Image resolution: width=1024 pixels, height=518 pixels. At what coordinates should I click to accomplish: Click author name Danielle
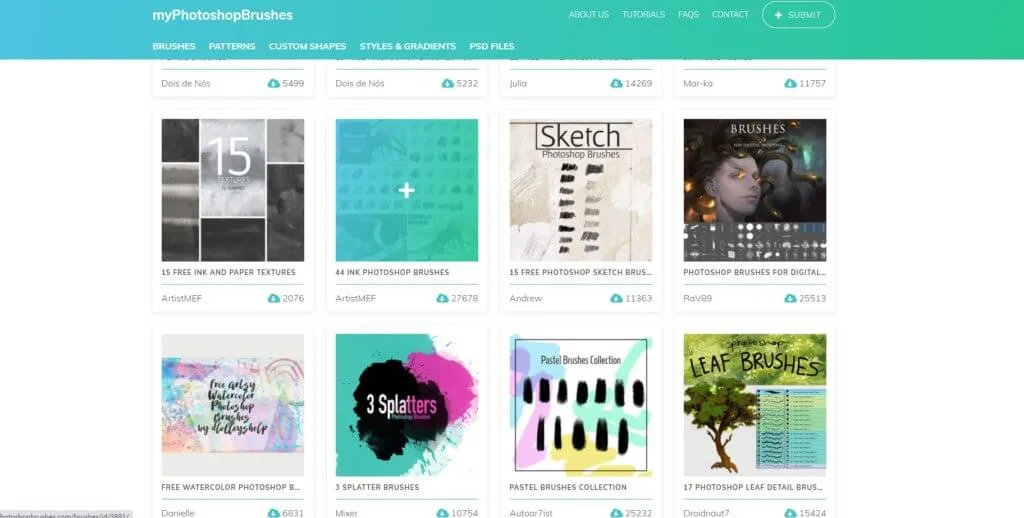point(178,513)
